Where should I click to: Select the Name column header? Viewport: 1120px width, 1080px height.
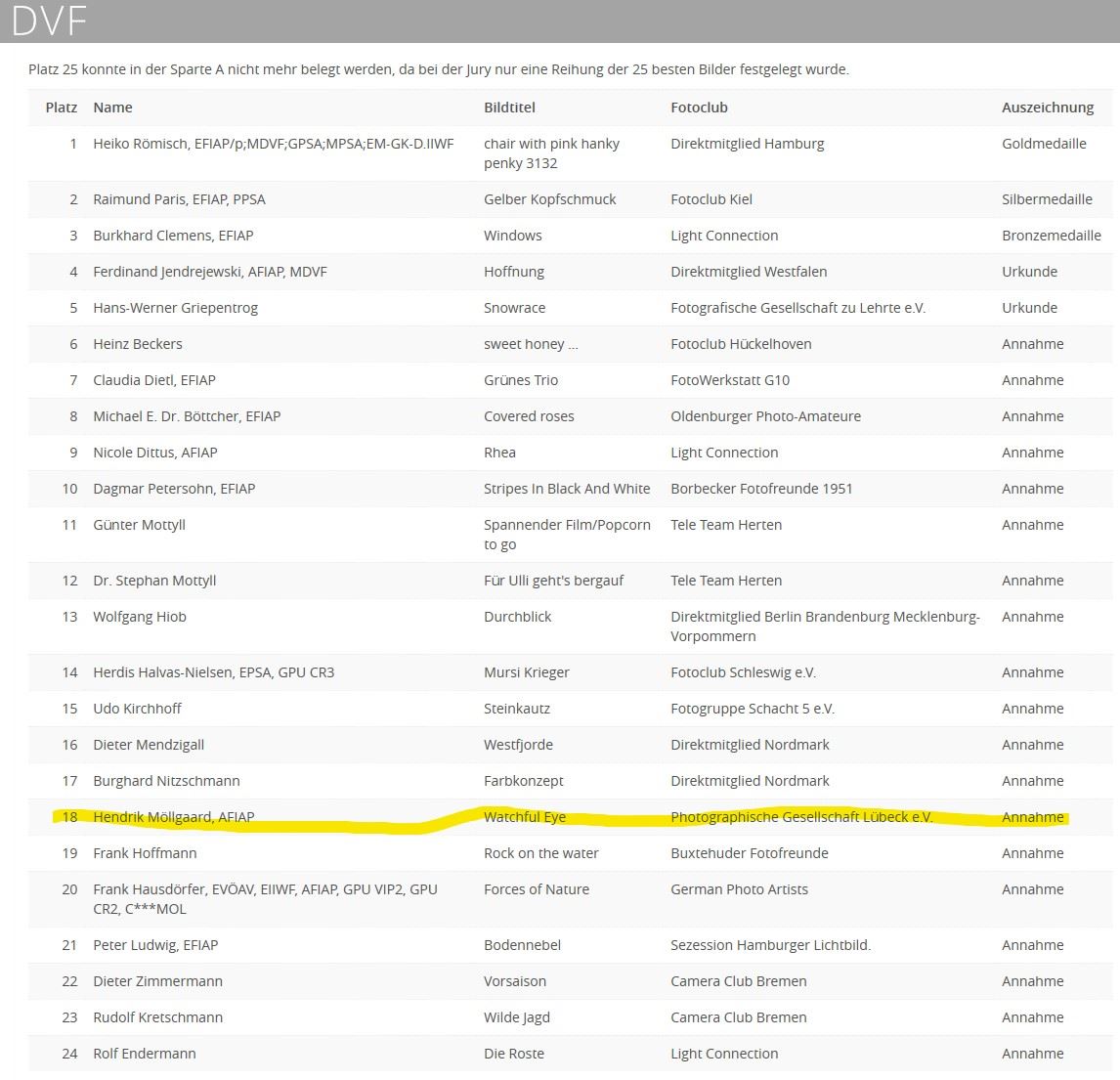click(112, 108)
